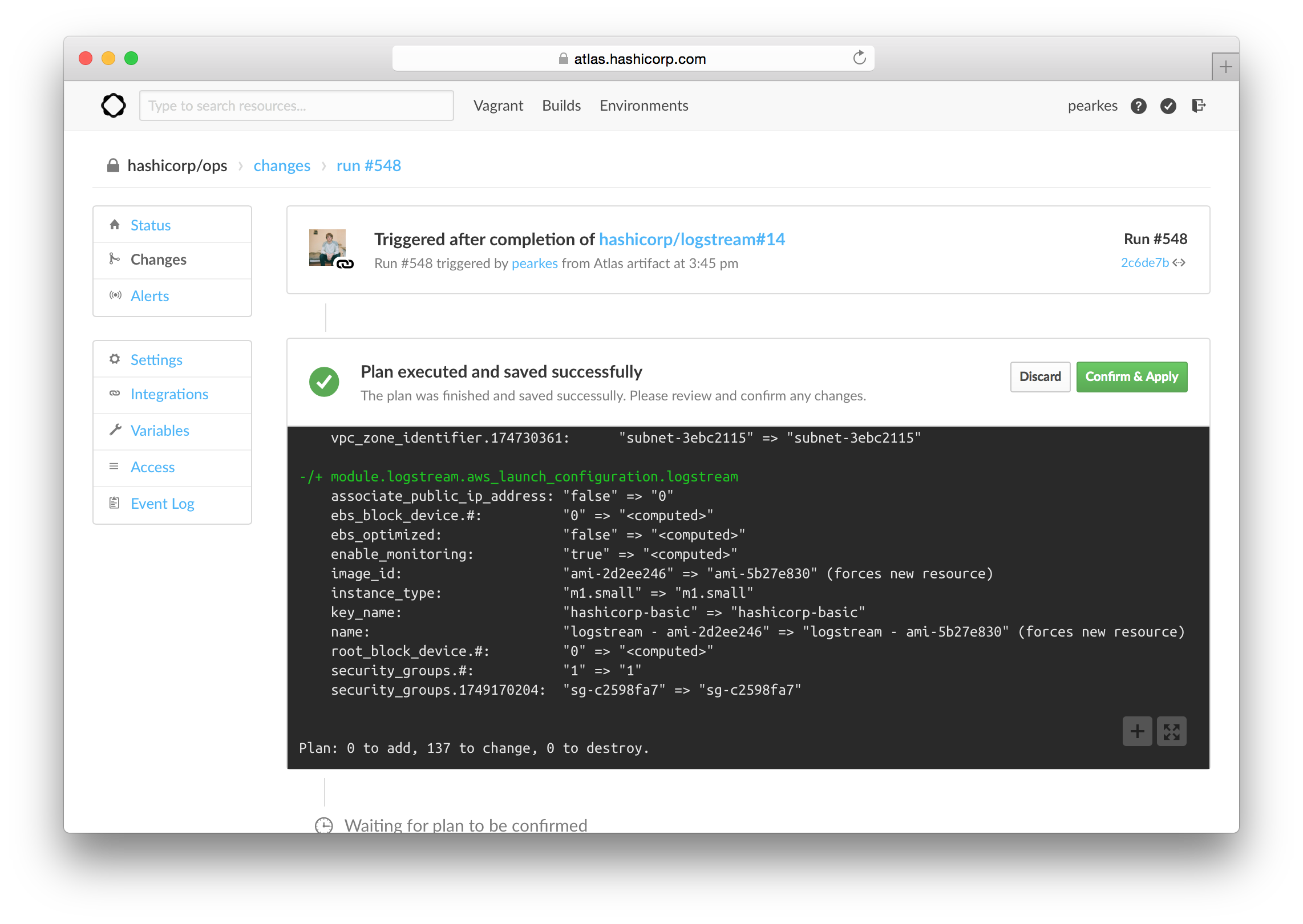Click the chain link badge on avatar
1303x924 pixels.
pyautogui.click(x=345, y=264)
